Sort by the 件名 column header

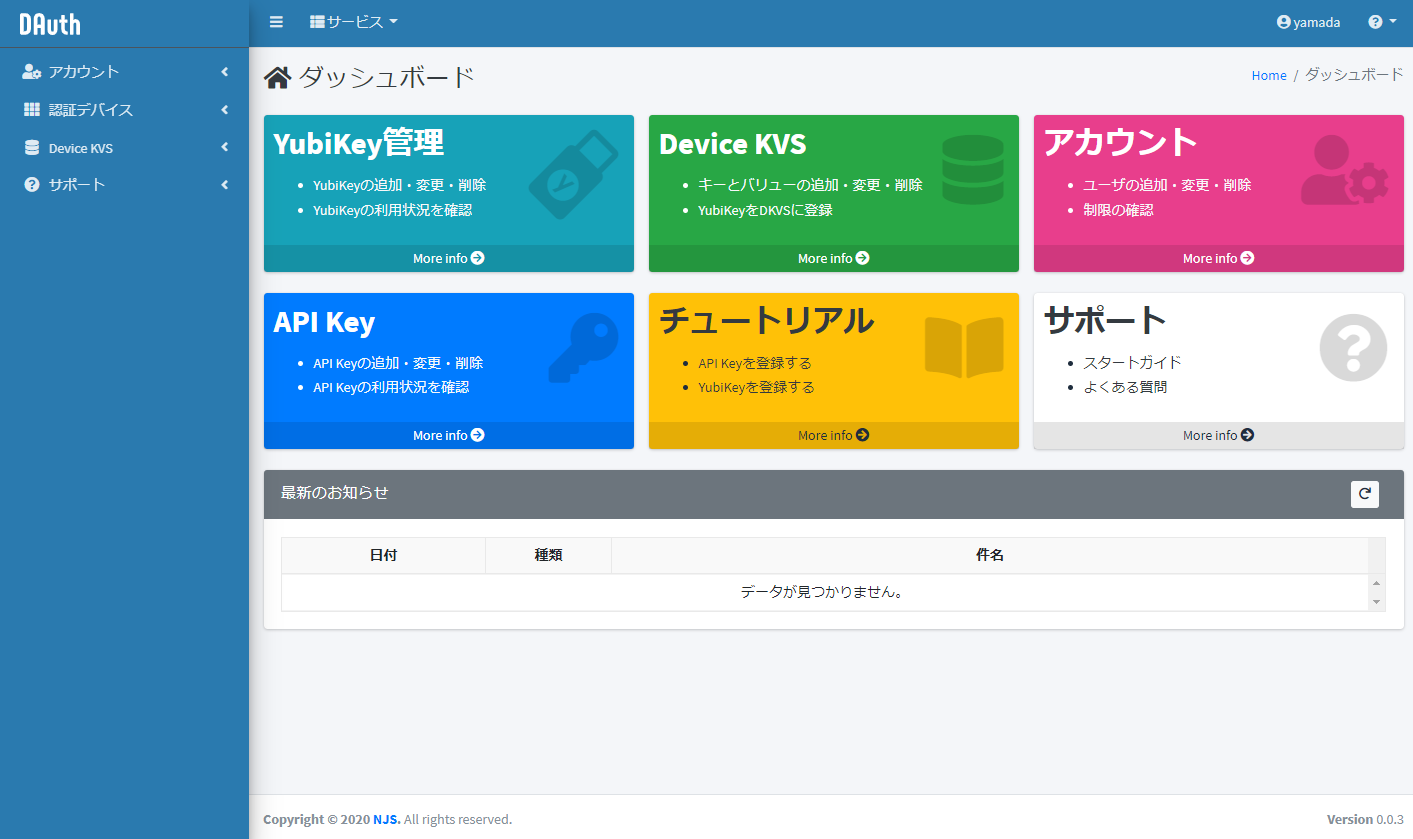click(x=990, y=555)
